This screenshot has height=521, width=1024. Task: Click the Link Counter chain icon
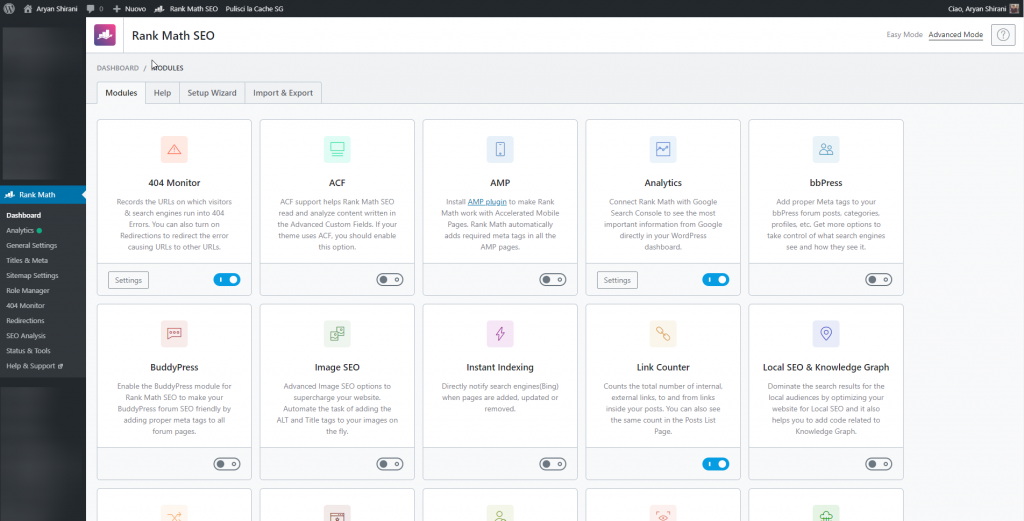tap(663, 334)
